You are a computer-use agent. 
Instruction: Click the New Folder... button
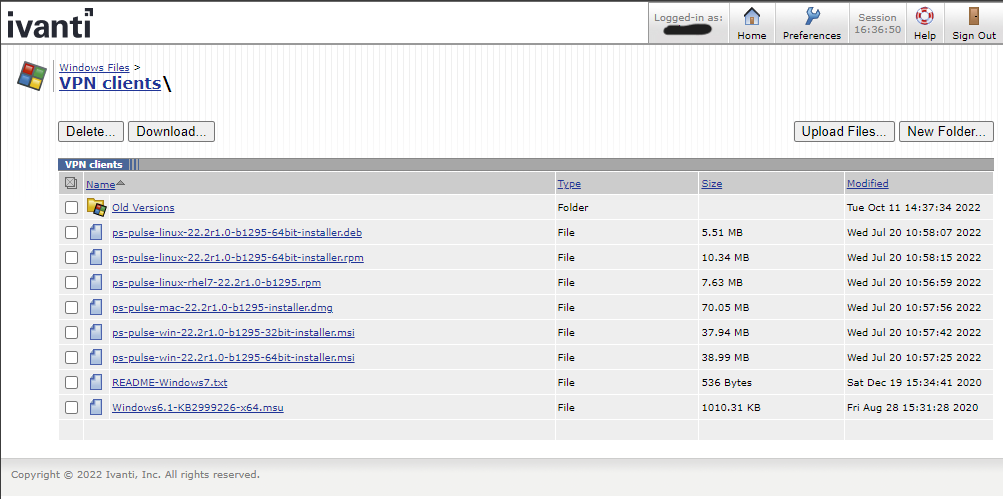coord(946,131)
